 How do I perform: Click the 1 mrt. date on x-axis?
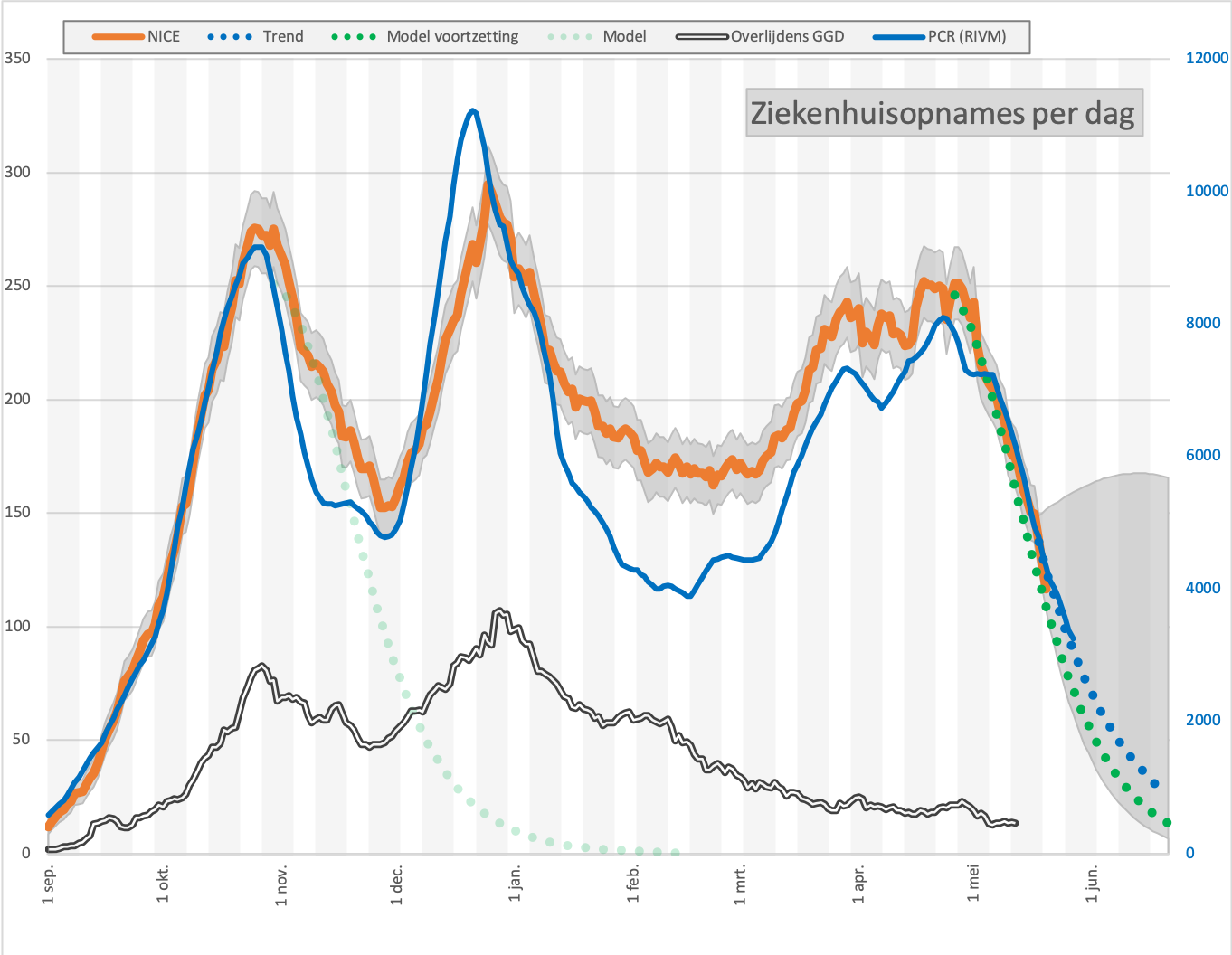(x=740, y=884)
